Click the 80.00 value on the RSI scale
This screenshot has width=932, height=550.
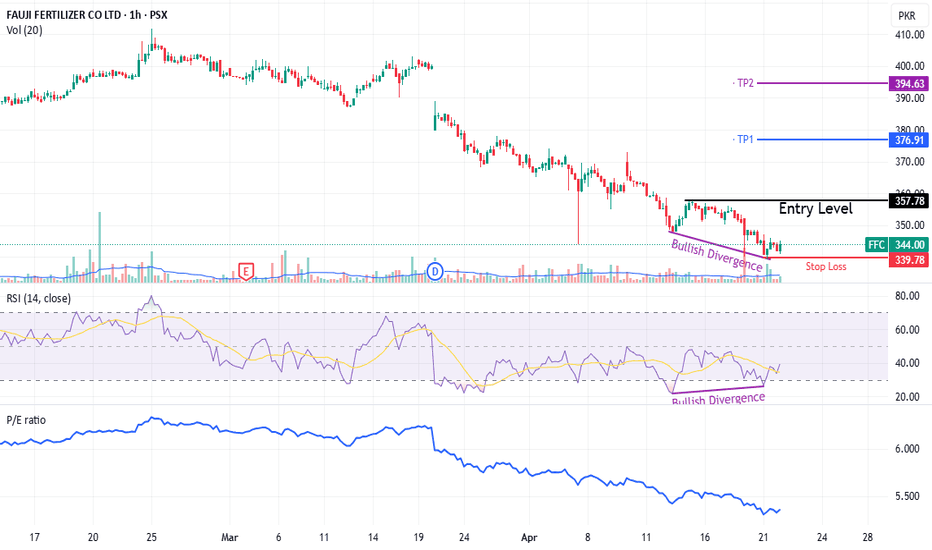click(x=908, y=296)
